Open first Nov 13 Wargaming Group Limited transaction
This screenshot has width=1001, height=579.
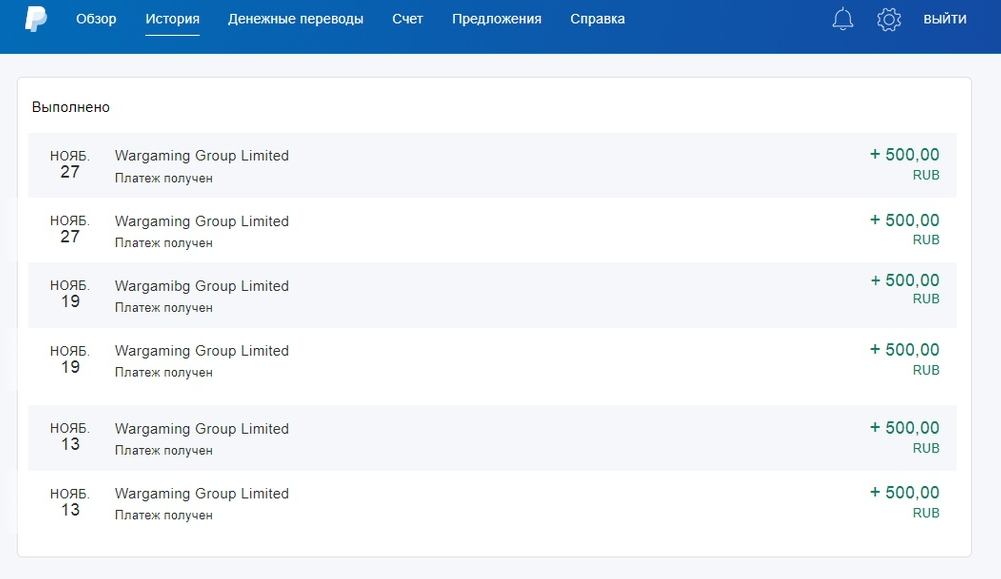click(x=492, y=438)
